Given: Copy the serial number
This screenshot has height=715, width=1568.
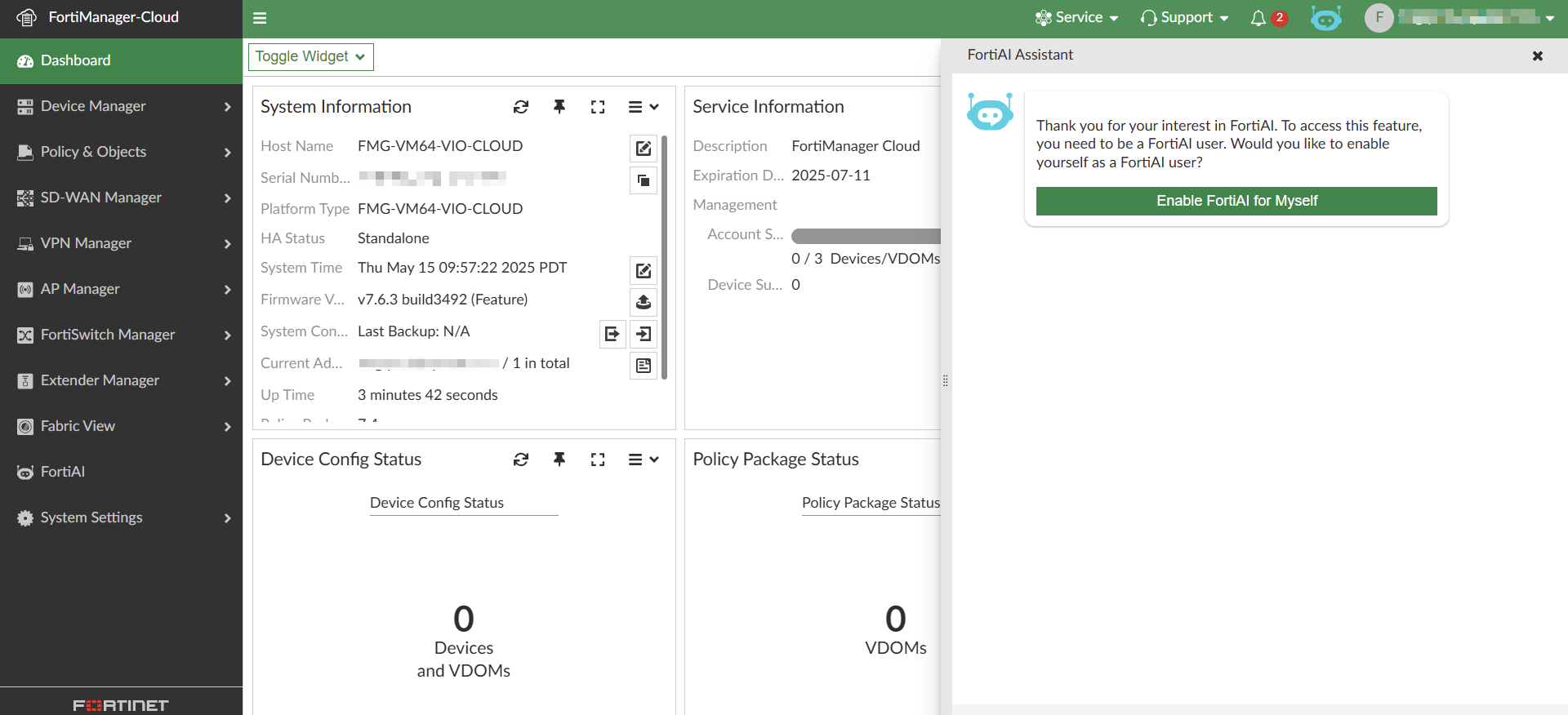Looking at the screenshot, I should tap(644, 180).
